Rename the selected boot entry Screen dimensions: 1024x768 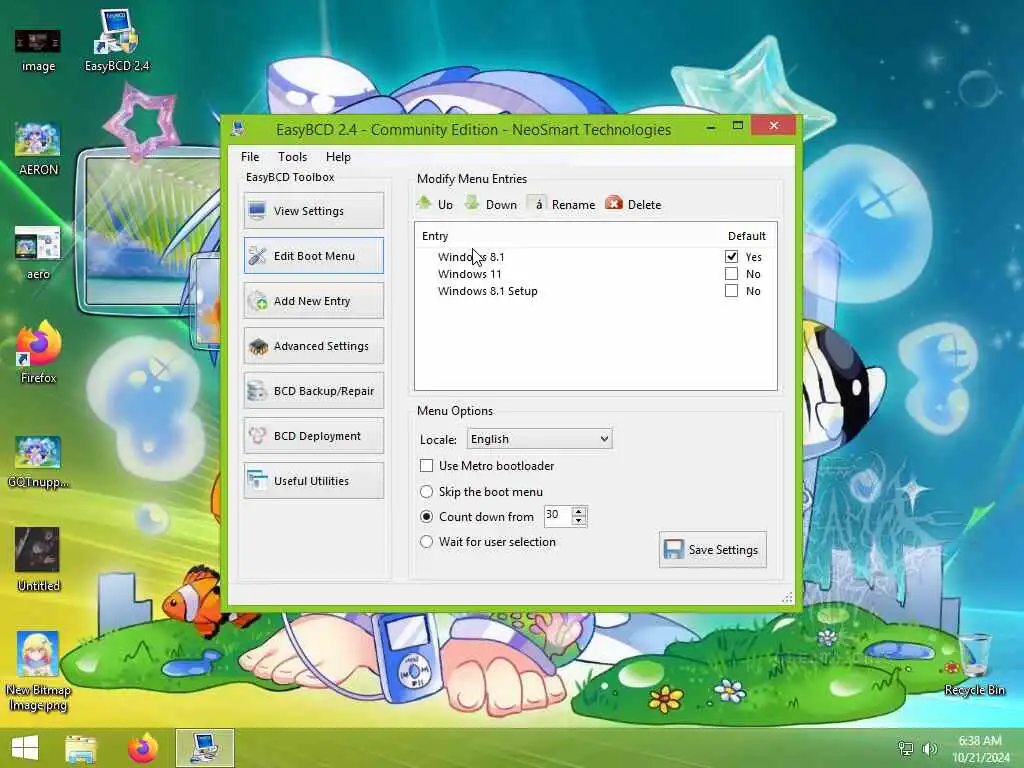[562, 204]
